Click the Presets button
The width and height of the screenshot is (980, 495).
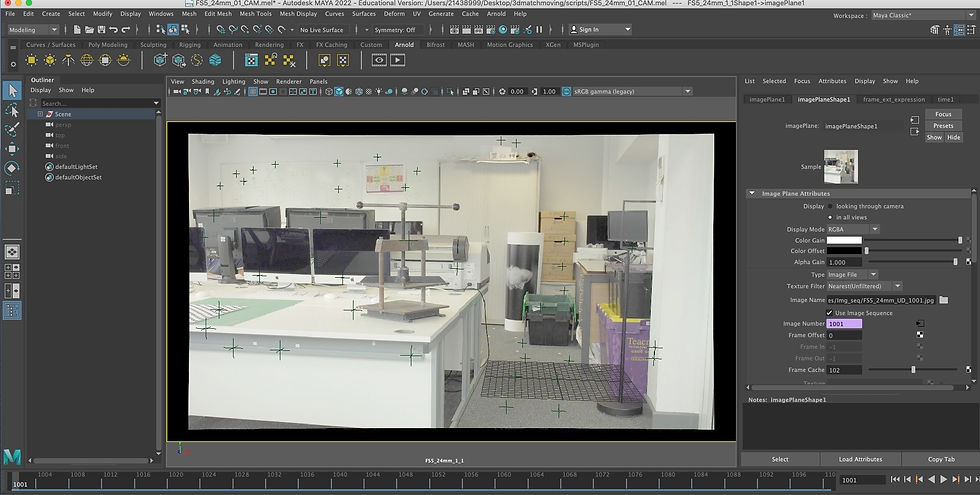[x=943, y=126]
